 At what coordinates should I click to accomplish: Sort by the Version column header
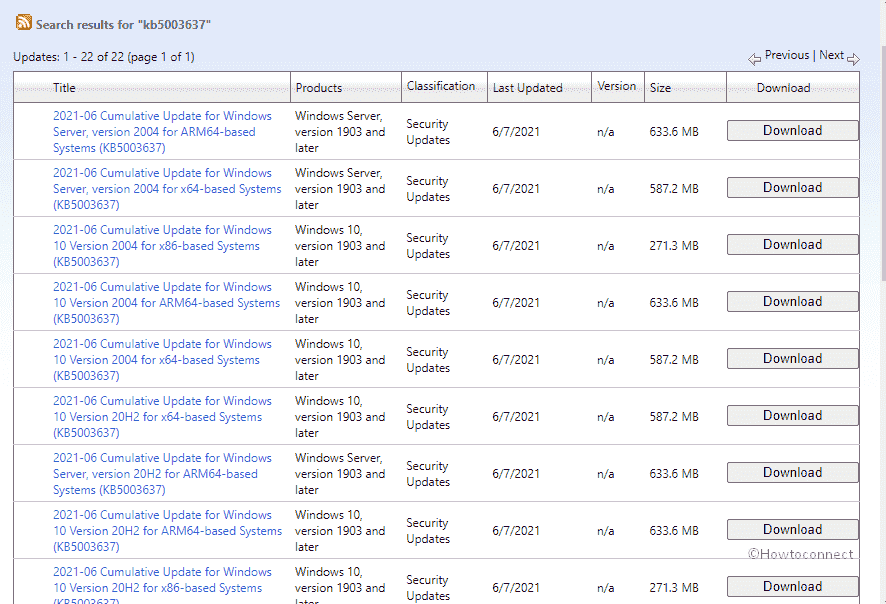[616, 86]
